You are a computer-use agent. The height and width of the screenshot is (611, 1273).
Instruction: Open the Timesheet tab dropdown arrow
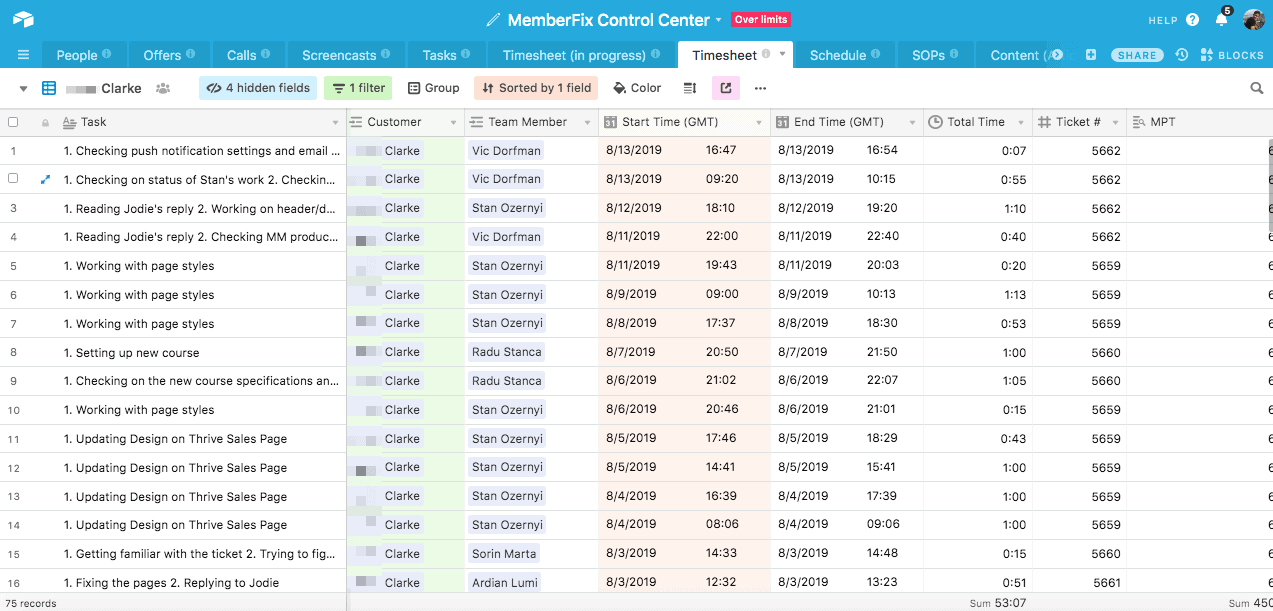point(782,55)
